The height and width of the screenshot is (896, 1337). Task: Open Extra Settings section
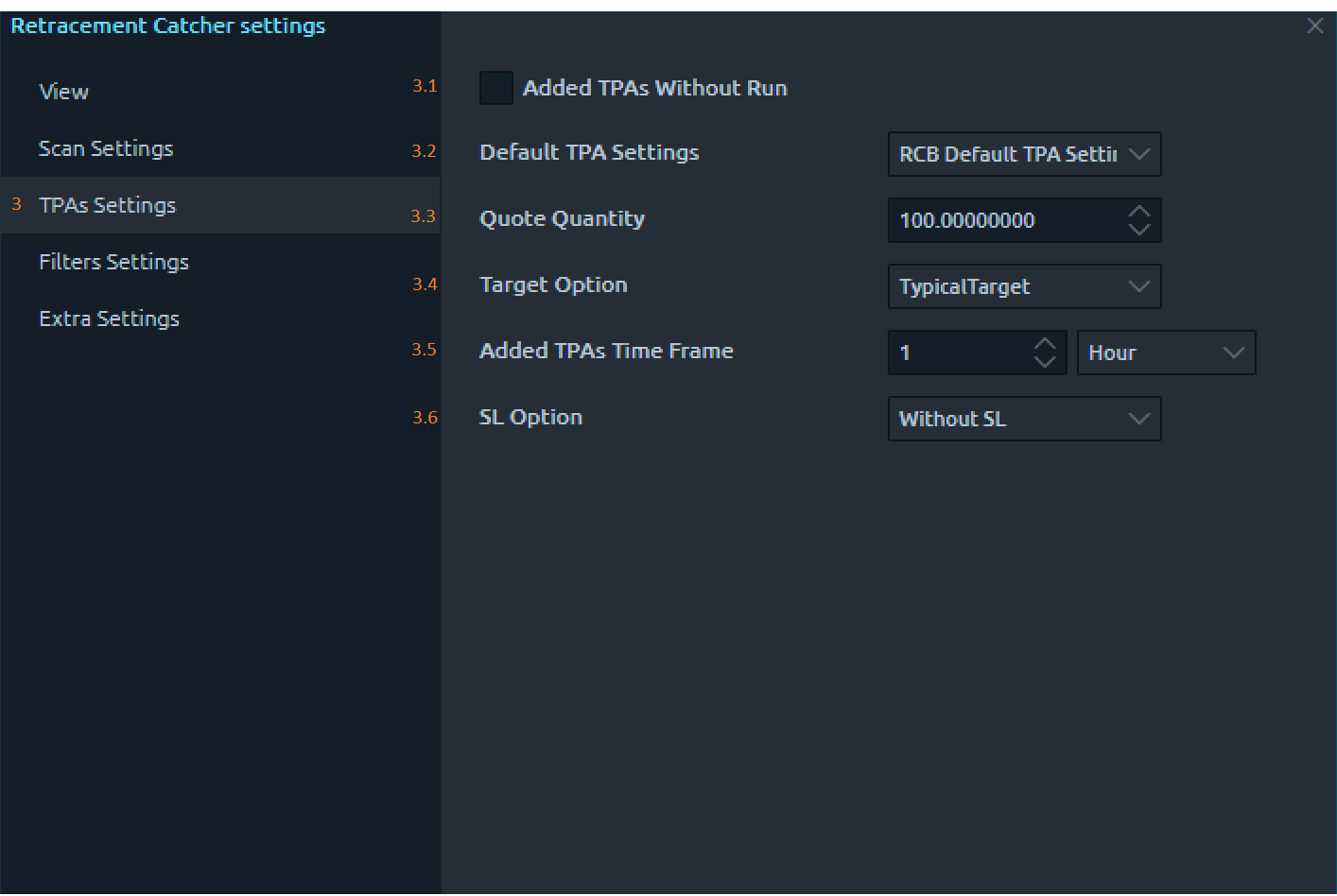[109, 319]
